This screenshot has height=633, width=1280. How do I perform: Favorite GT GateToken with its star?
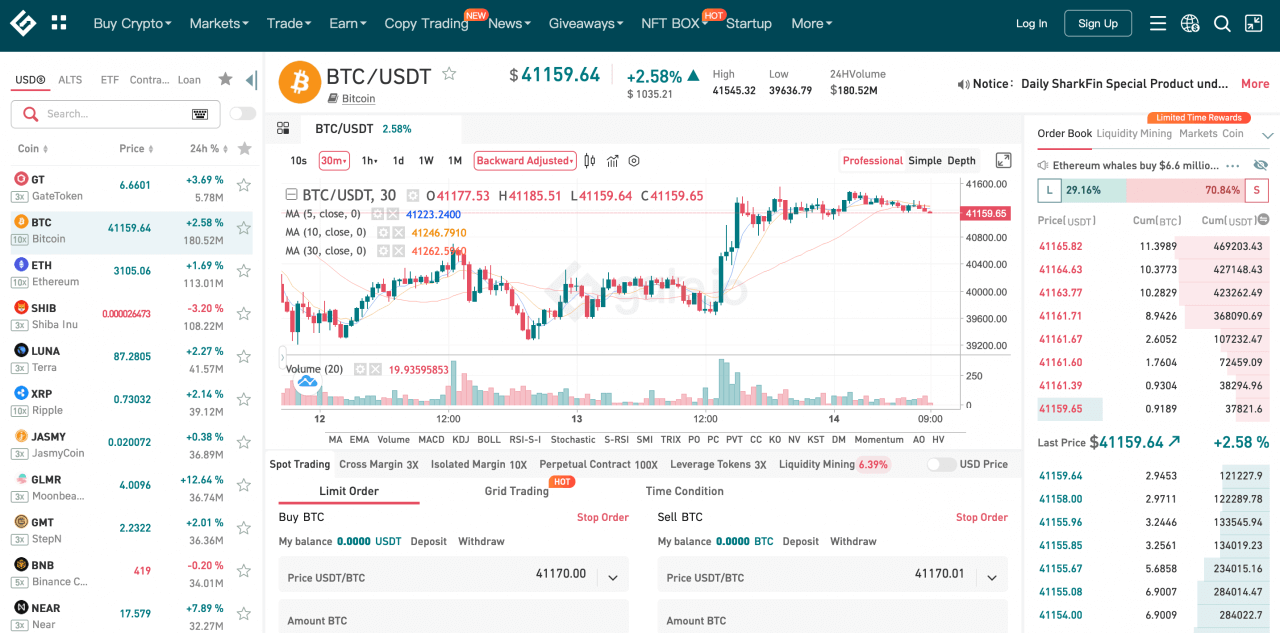coord(243,185)
